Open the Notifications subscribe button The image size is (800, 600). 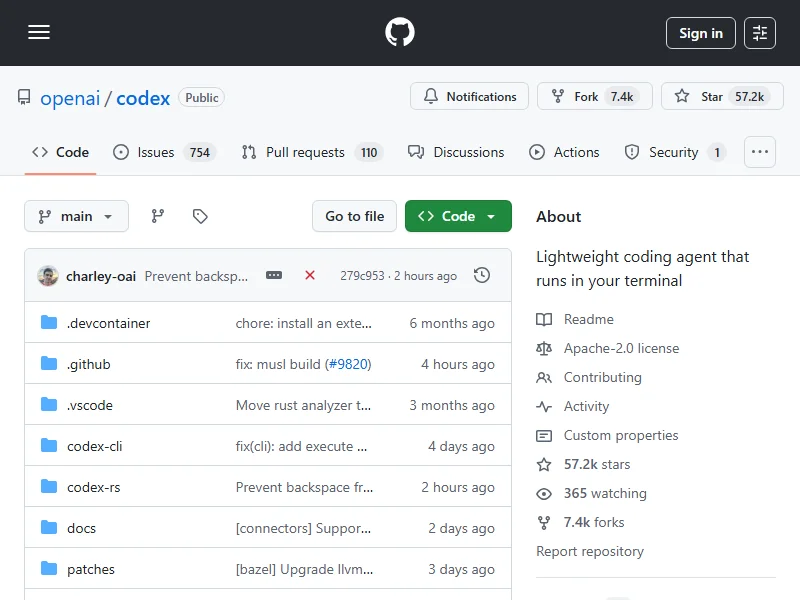pos(469,97)
